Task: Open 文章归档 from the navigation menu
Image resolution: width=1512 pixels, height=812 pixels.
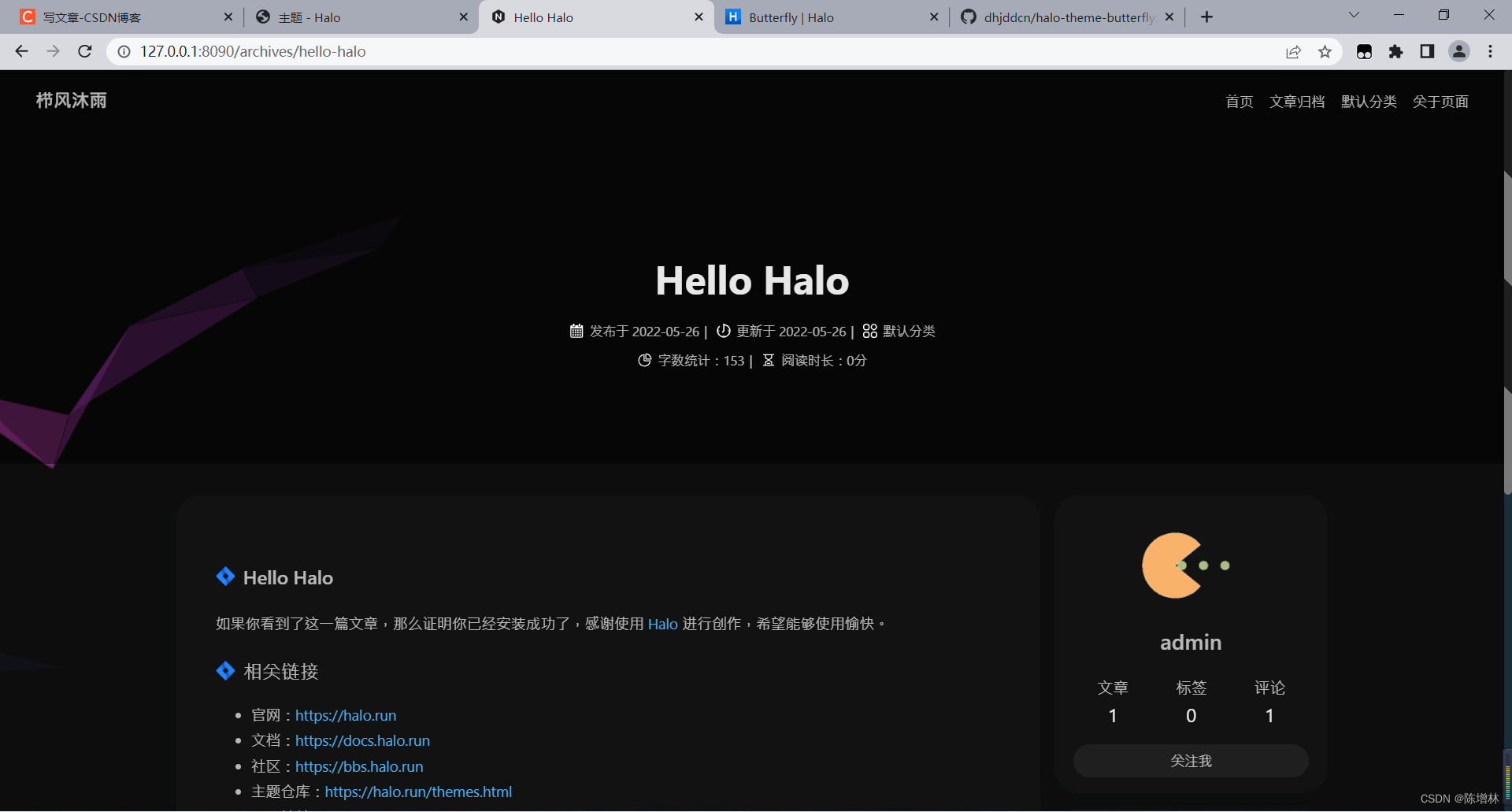Action: point(1297,101)
